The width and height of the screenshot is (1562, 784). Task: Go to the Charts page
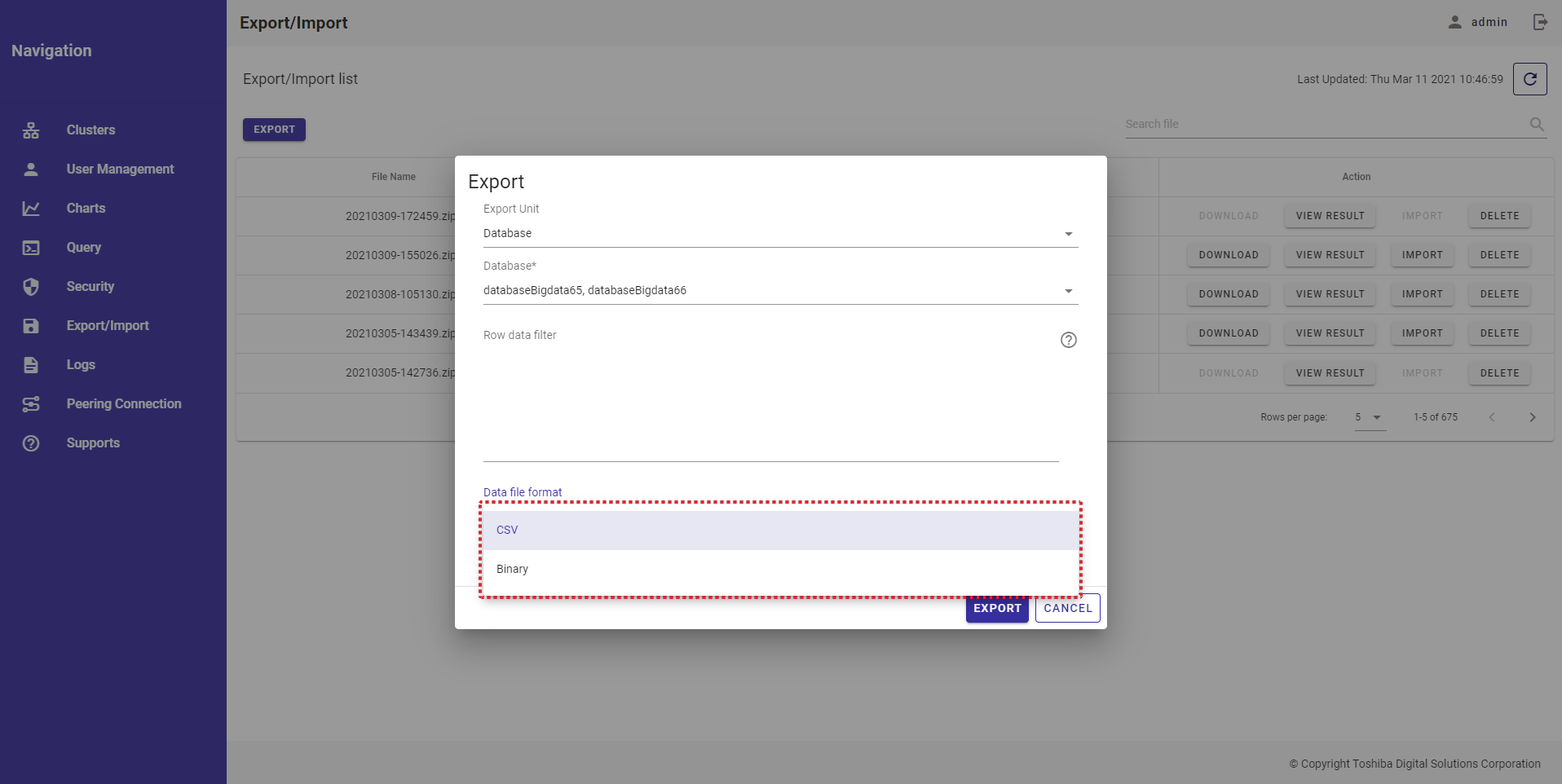pyautogui.click(x=86, y=208)
